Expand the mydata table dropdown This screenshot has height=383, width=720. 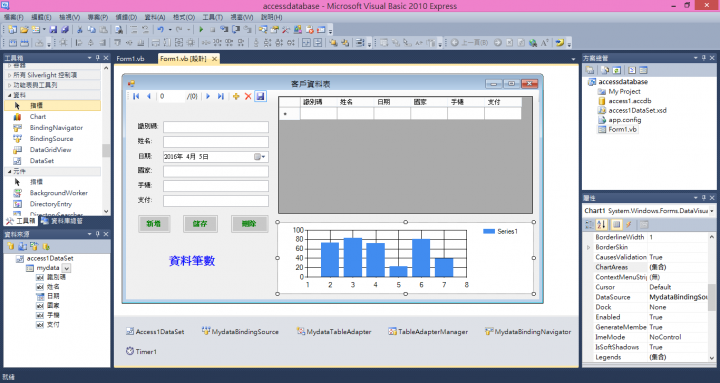67,268
